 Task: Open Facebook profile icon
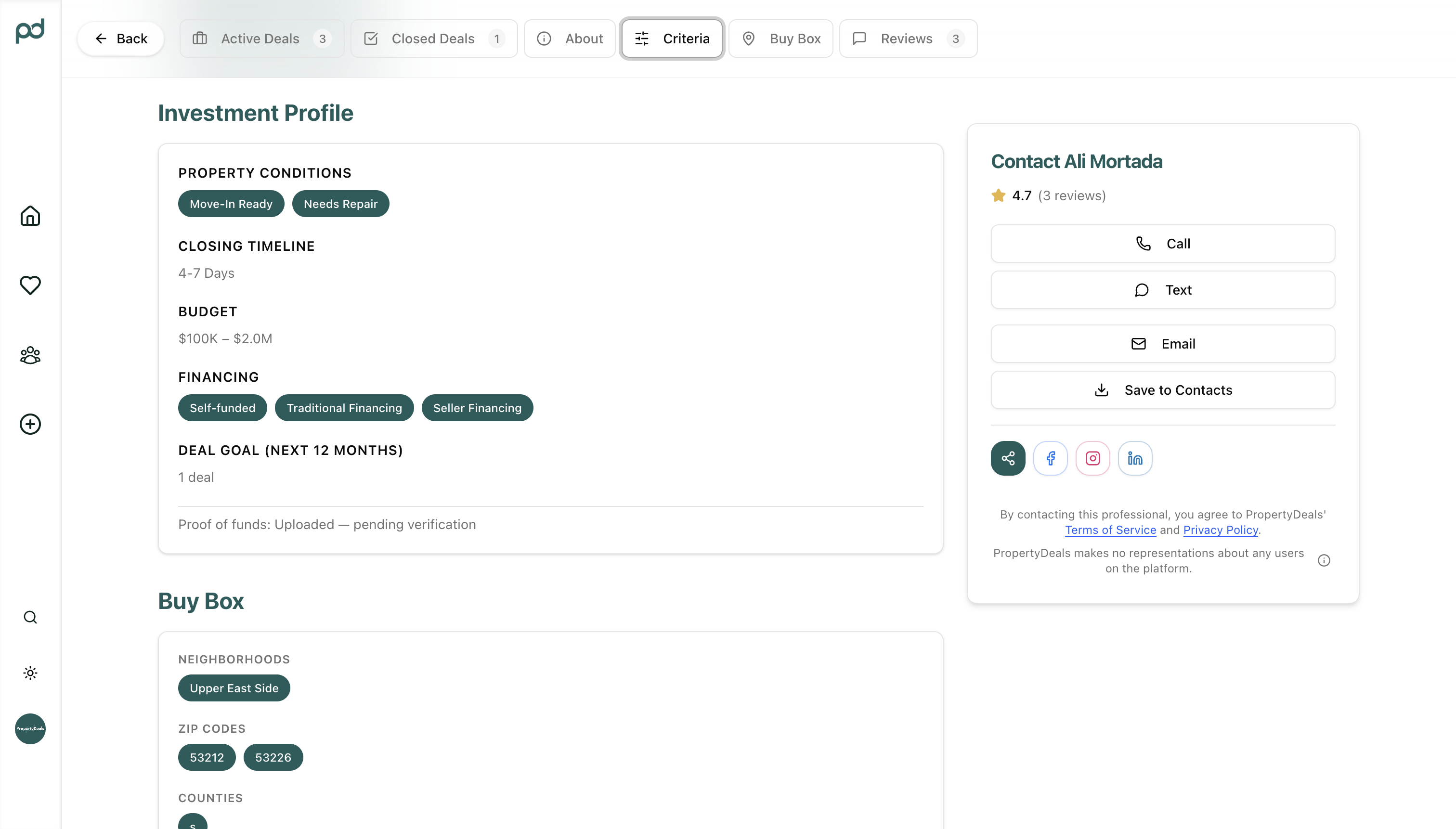(1050, 458)
